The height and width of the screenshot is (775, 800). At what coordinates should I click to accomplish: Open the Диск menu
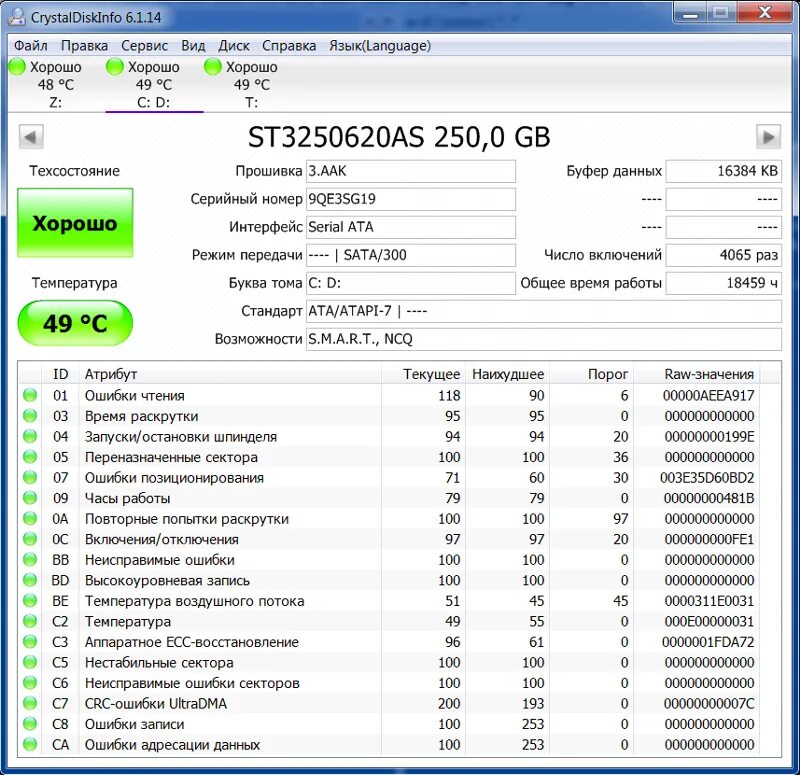pyautogui.click(x=234, y=46)
